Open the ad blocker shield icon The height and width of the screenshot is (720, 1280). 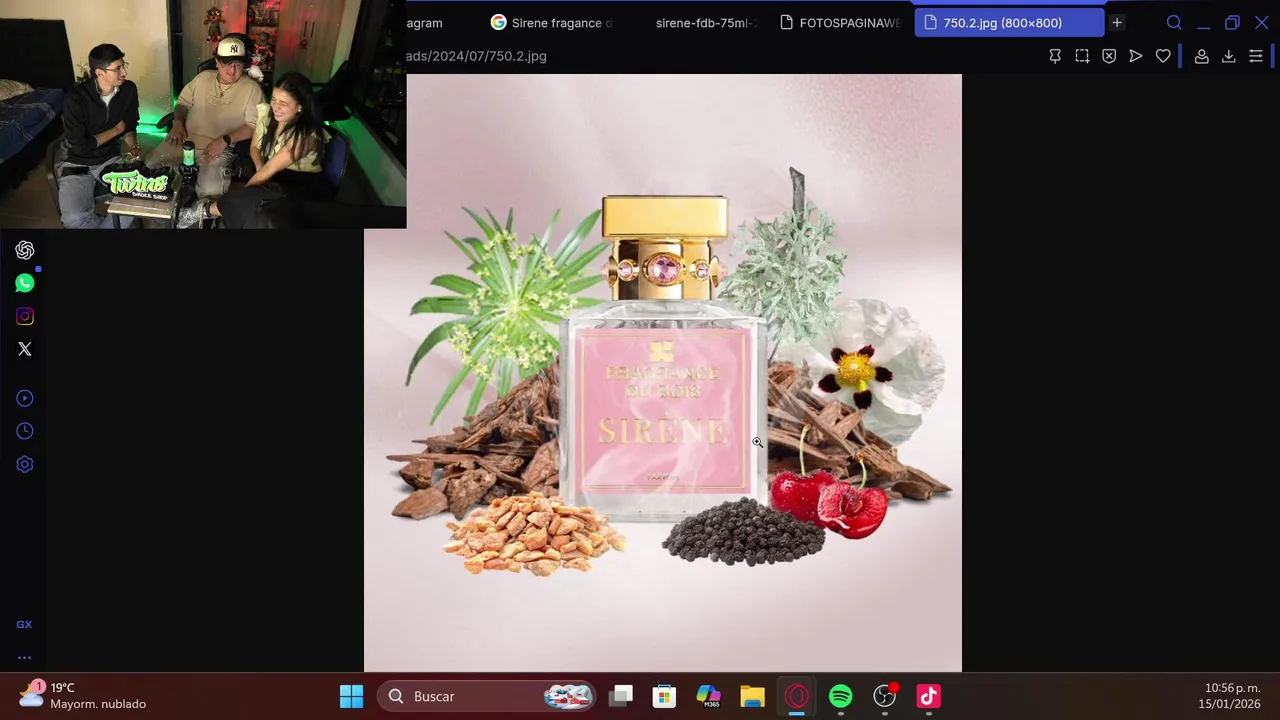pos(1109,56)
